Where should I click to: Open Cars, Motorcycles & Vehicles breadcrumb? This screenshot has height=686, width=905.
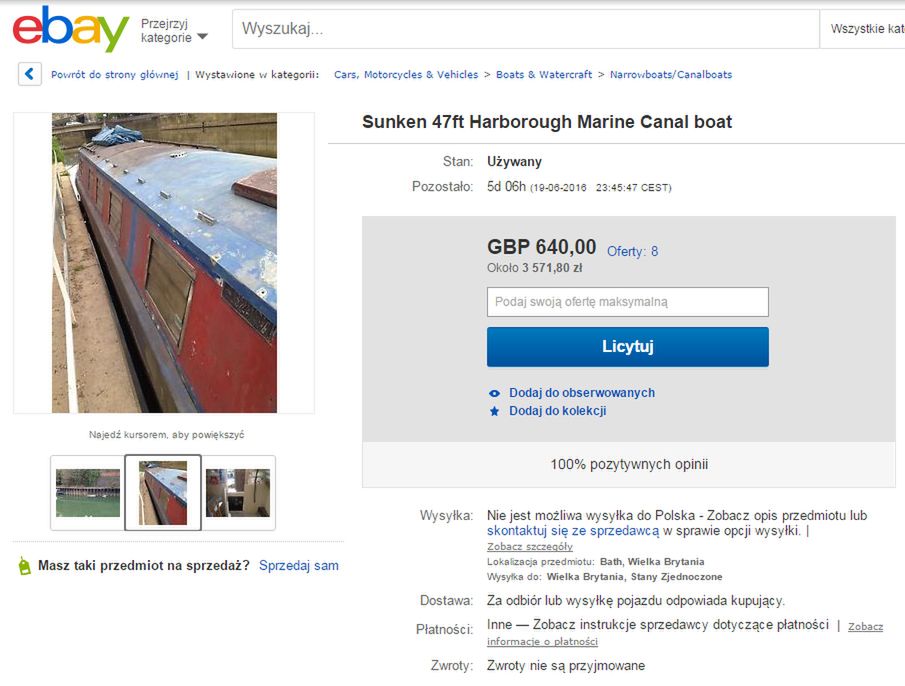point(406,74)
